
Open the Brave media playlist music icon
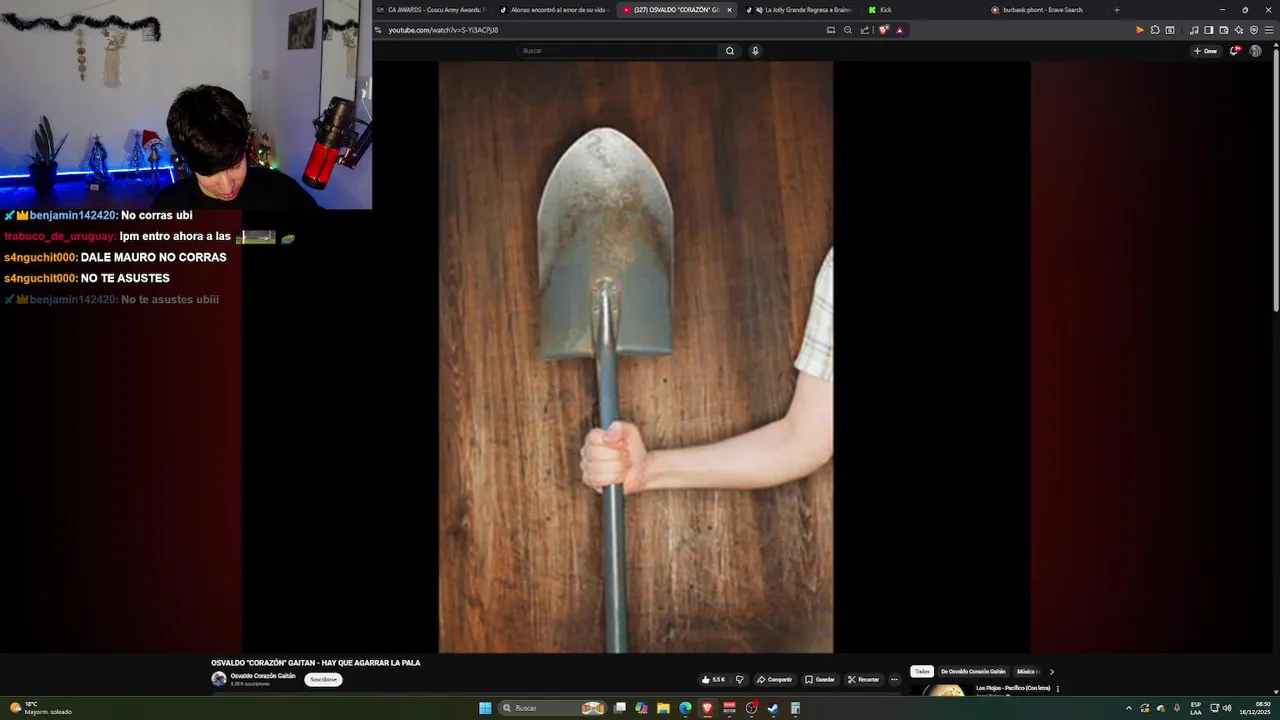tap(1194, 30)
